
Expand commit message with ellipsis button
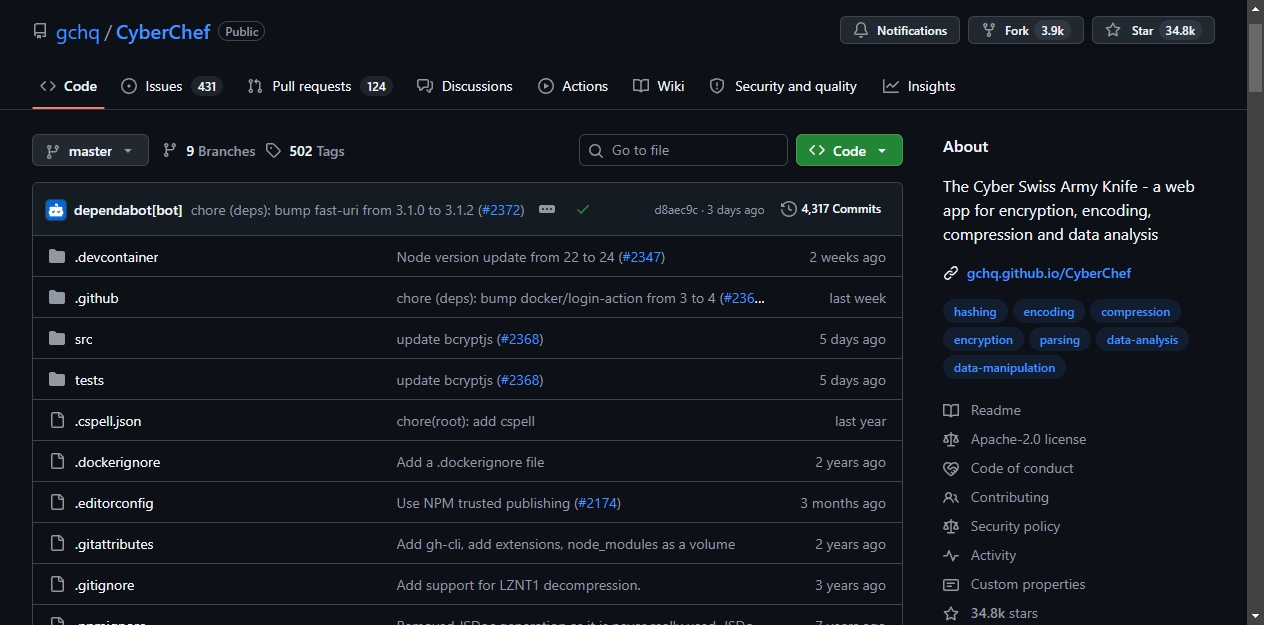click(x=547, y=209)
